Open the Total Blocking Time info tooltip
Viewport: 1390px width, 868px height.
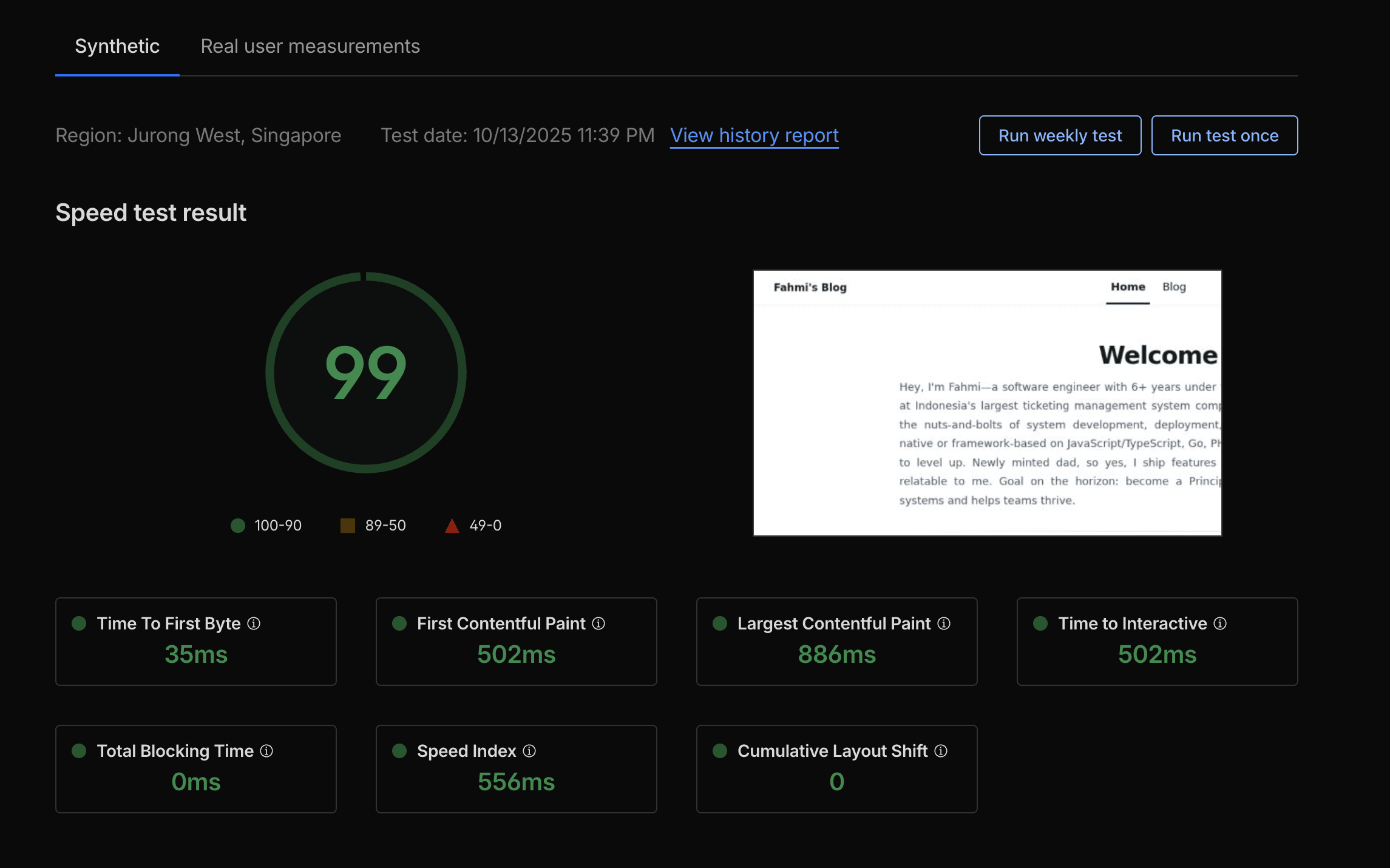coord(265,751)
